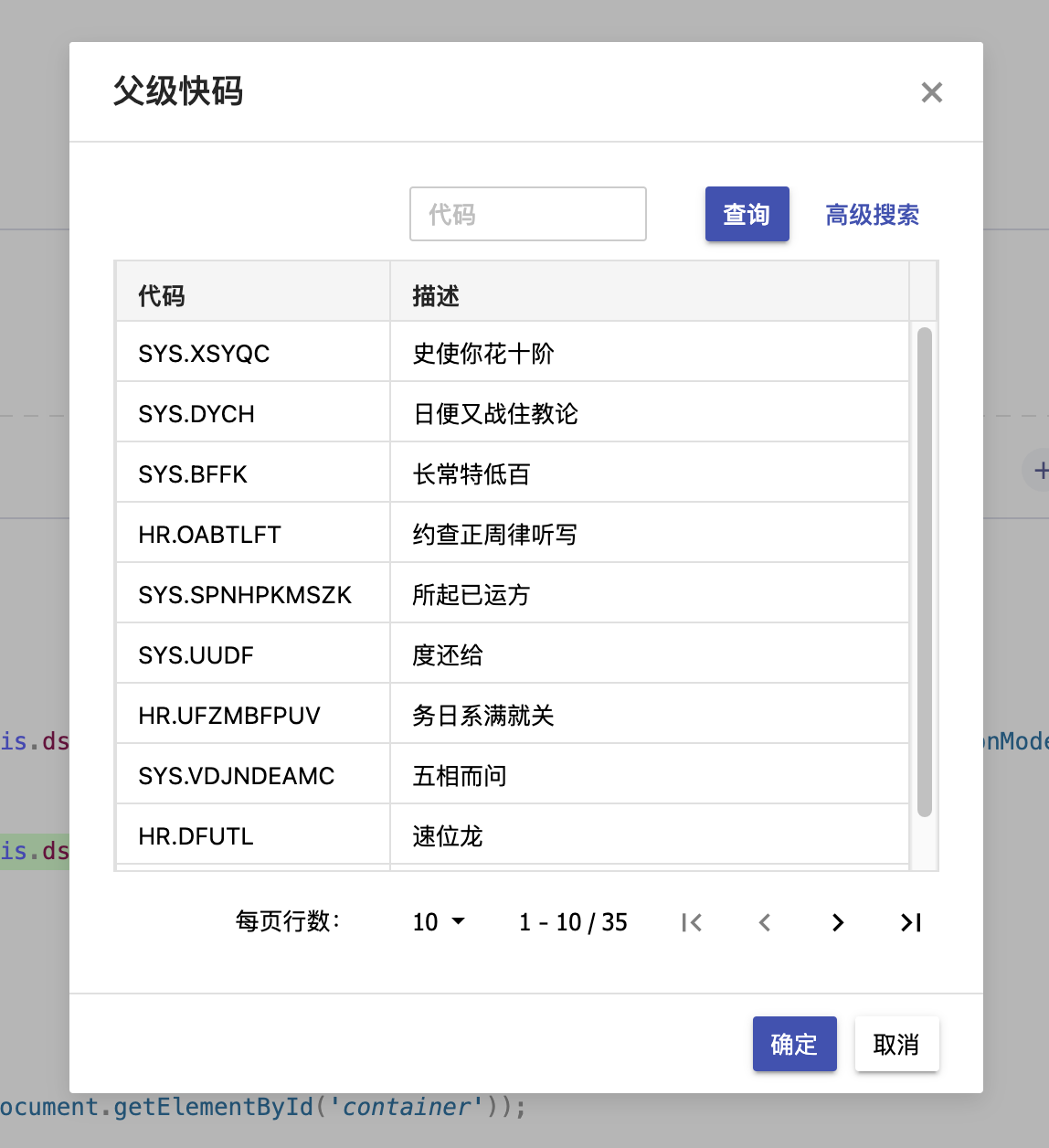Click the 代码 search input field
Image resolution: width=1049 pixels, height=1148 pixels.
pyautogui.click(x=527, y=214)
